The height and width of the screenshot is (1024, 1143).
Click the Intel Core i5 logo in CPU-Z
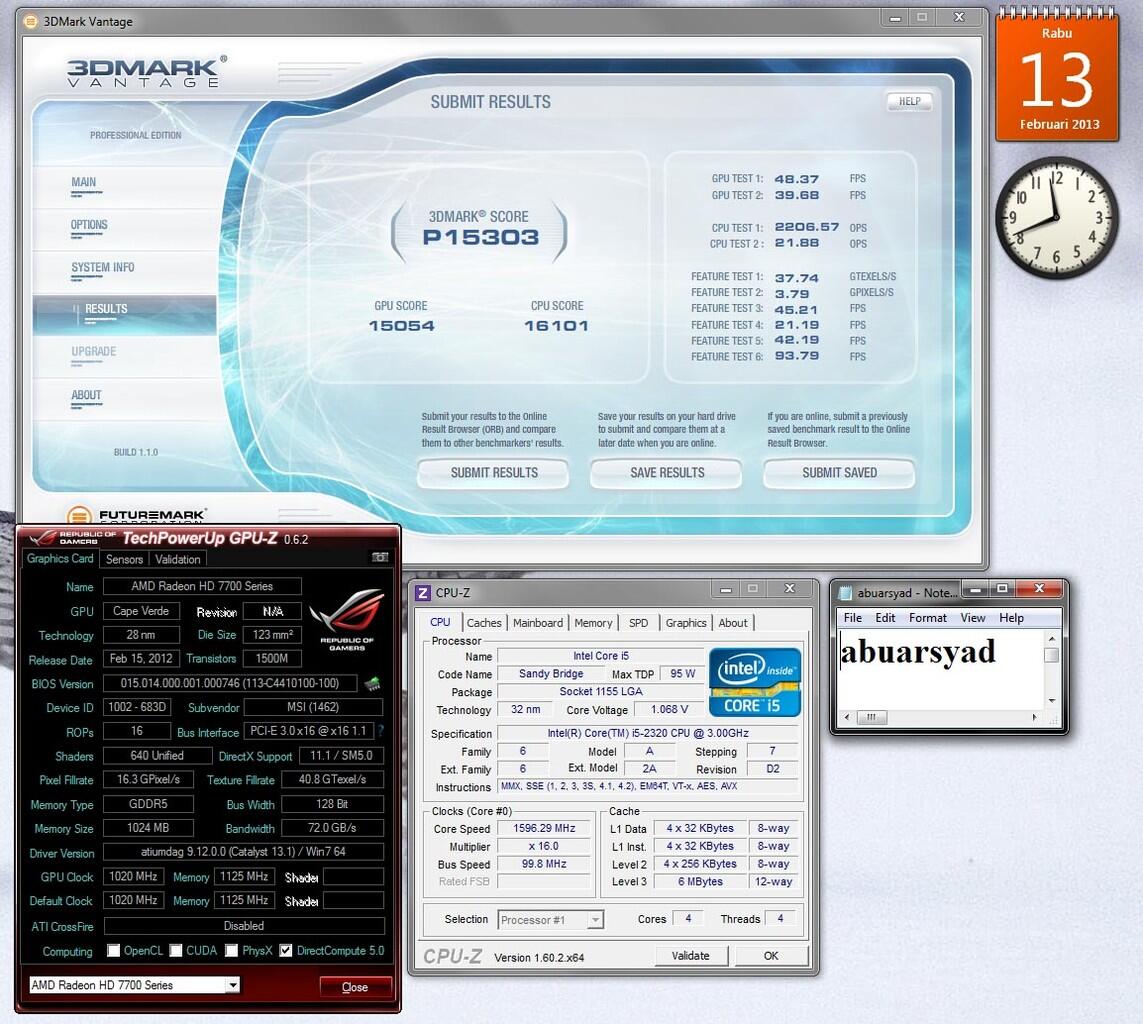[x=754, y=682]
